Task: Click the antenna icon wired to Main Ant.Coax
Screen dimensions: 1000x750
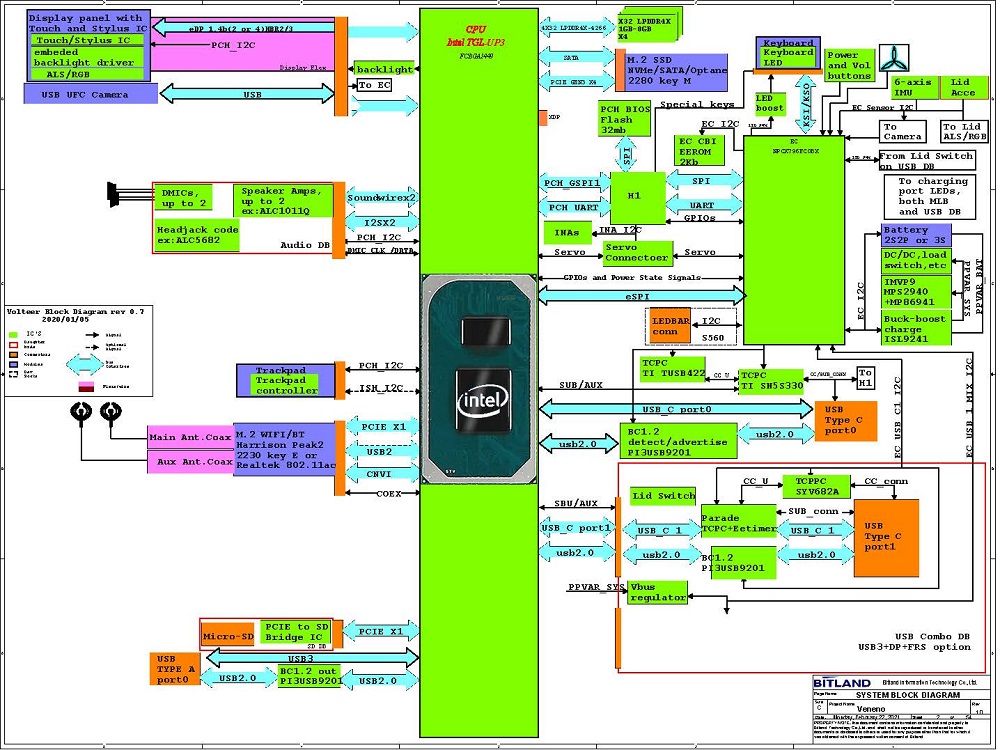Action: click(x=111, y=413)
